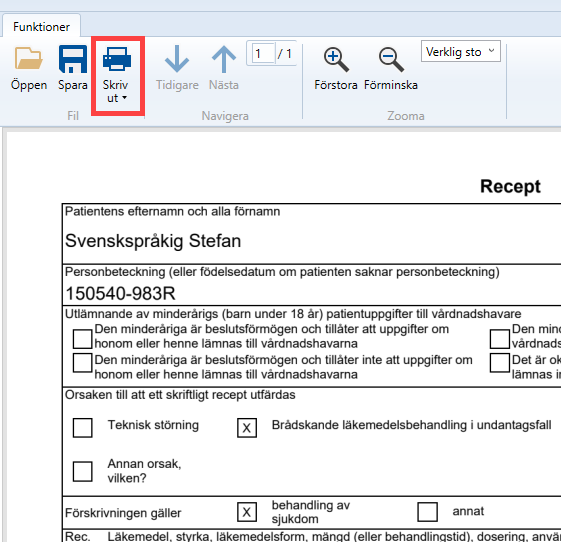Switch to the Funktioner ribbon tab
The width and height of the screenshot is (561, 542).
[42, 26]
